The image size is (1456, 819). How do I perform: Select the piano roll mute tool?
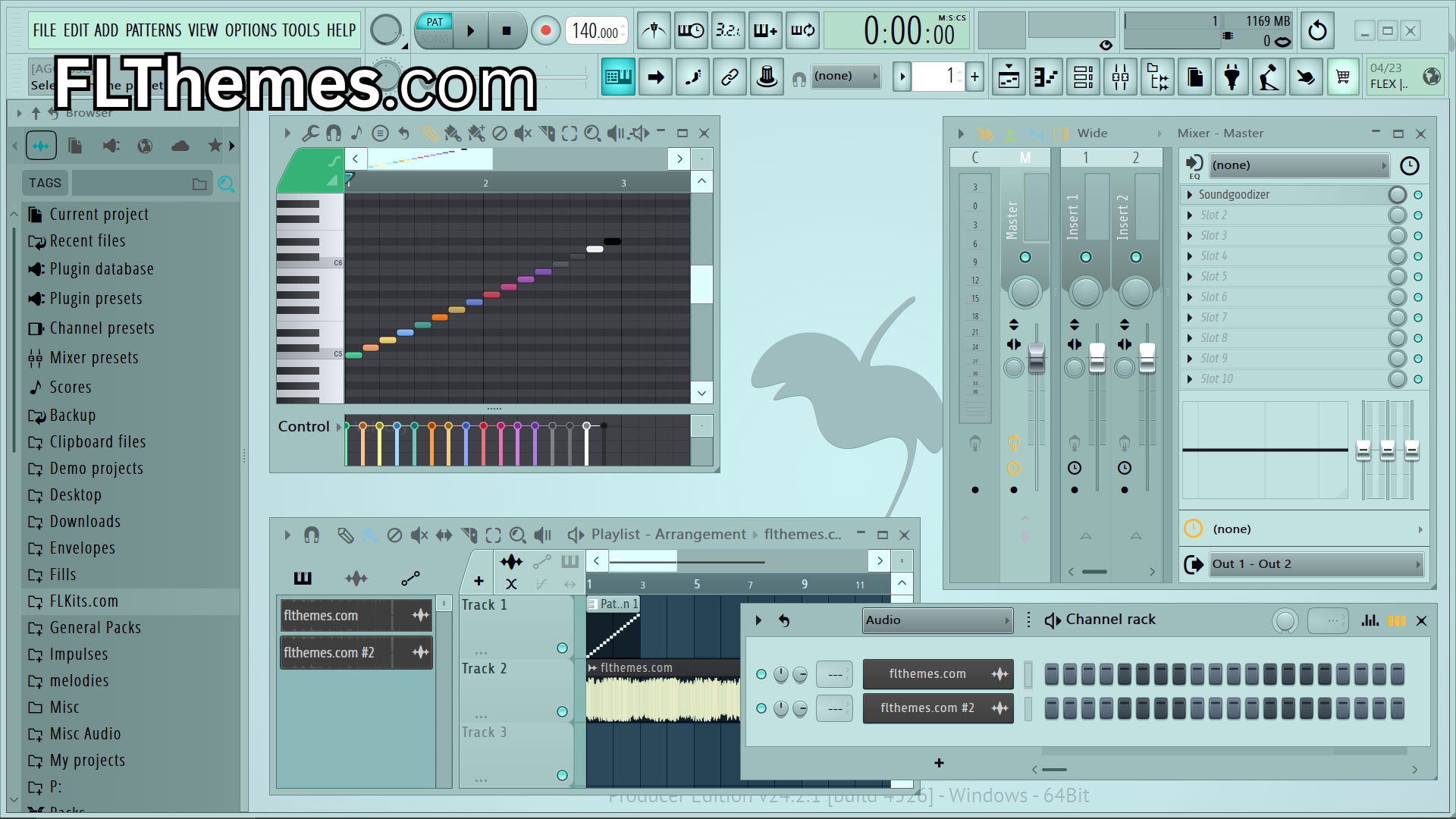click(522, 133)
